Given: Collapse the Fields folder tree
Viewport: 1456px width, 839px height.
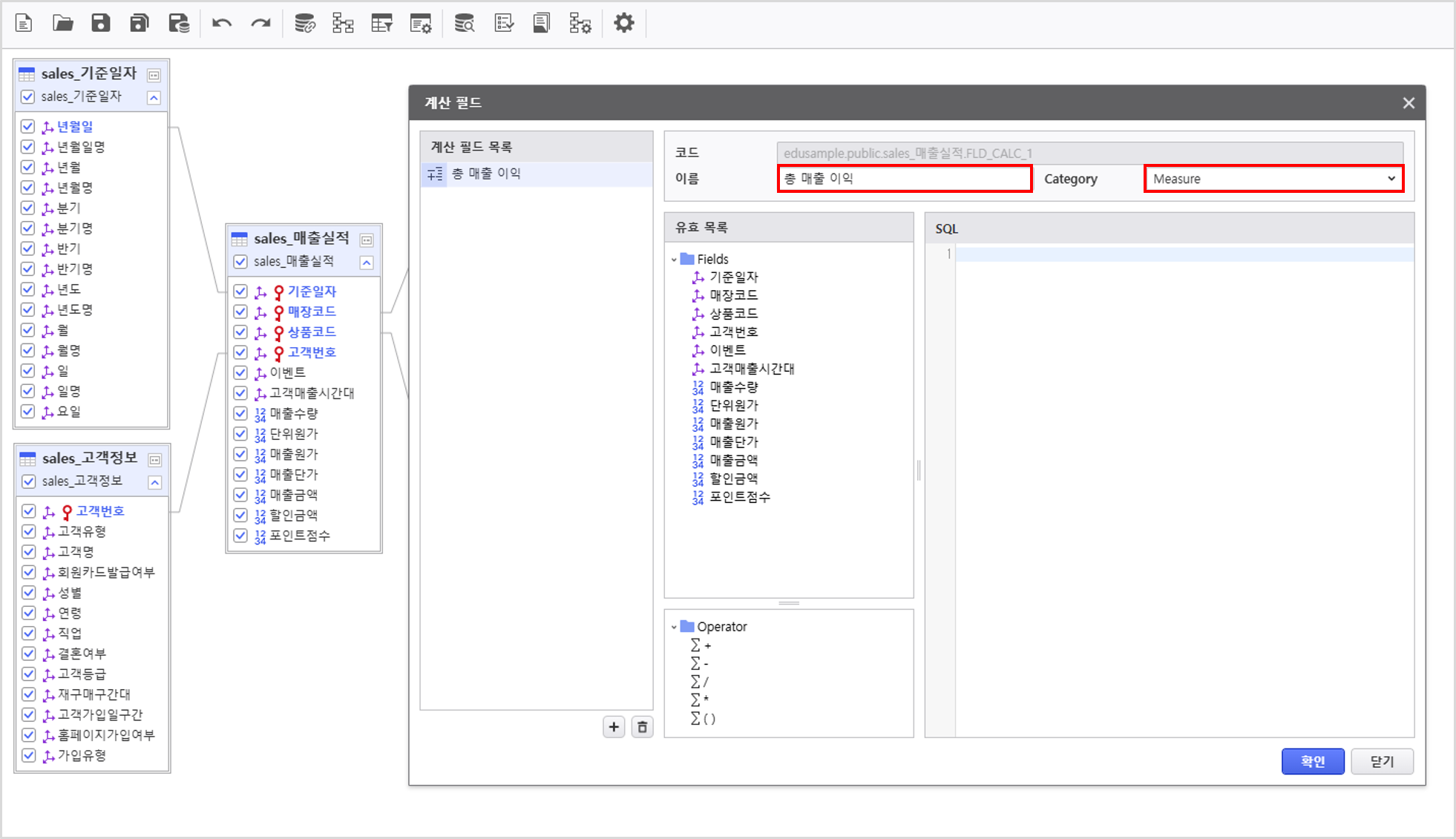Looking at the screenshot, I should (674, 260).
